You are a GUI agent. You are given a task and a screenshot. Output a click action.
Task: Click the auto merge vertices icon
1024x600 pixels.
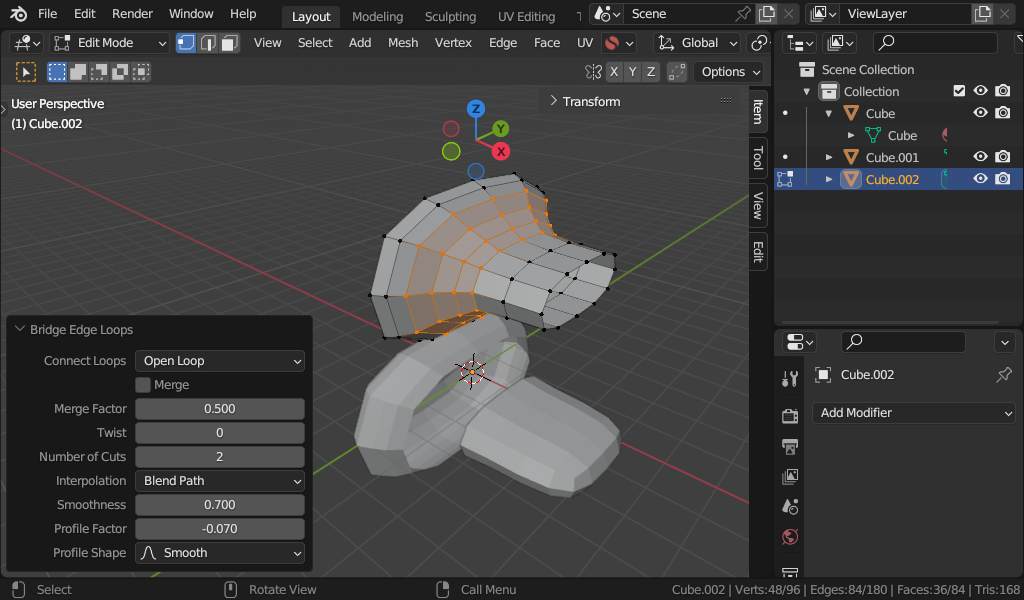[677, 72]
